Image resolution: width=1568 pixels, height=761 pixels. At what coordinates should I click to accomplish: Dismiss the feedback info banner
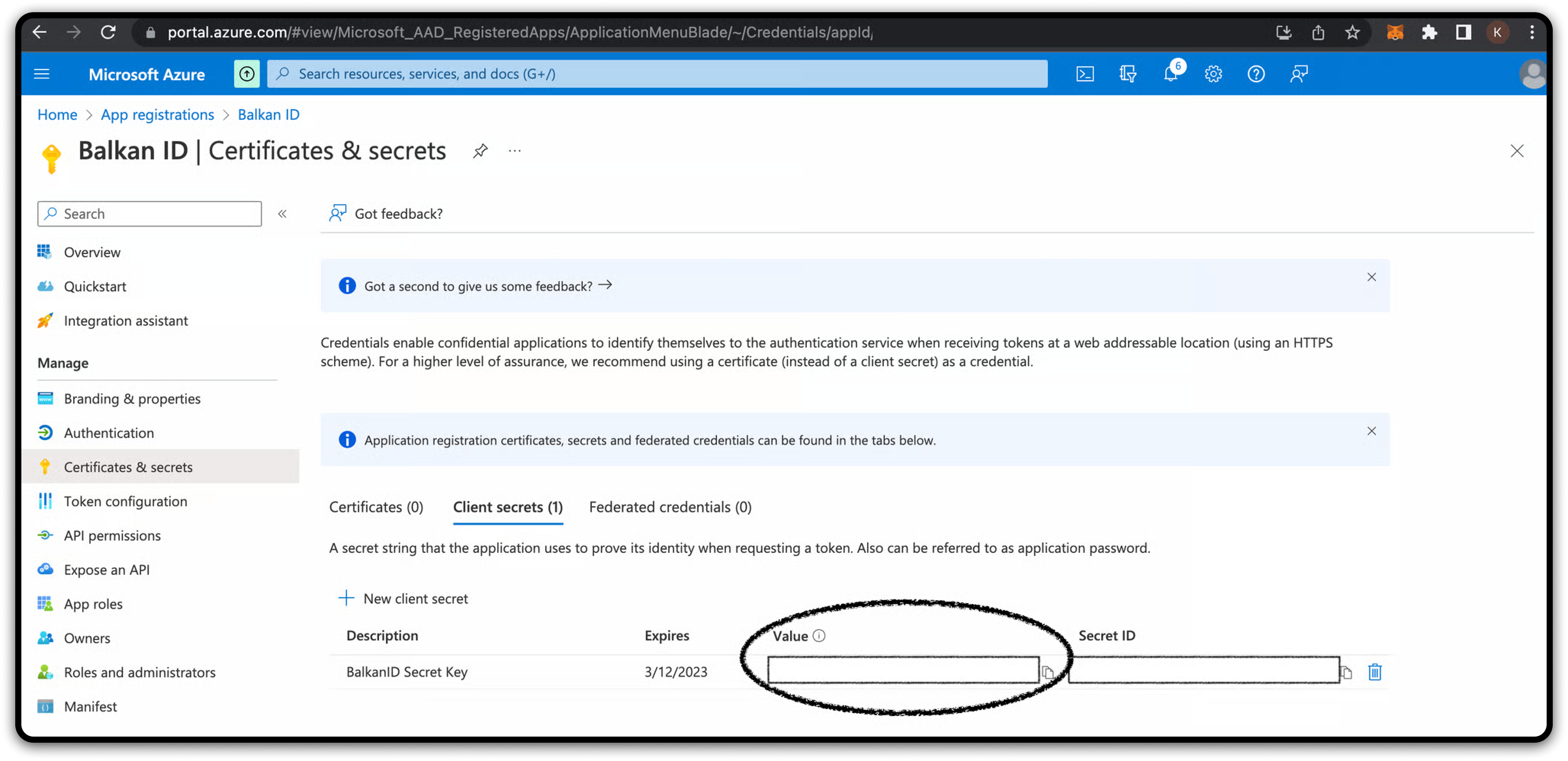tap(1371, 277)
